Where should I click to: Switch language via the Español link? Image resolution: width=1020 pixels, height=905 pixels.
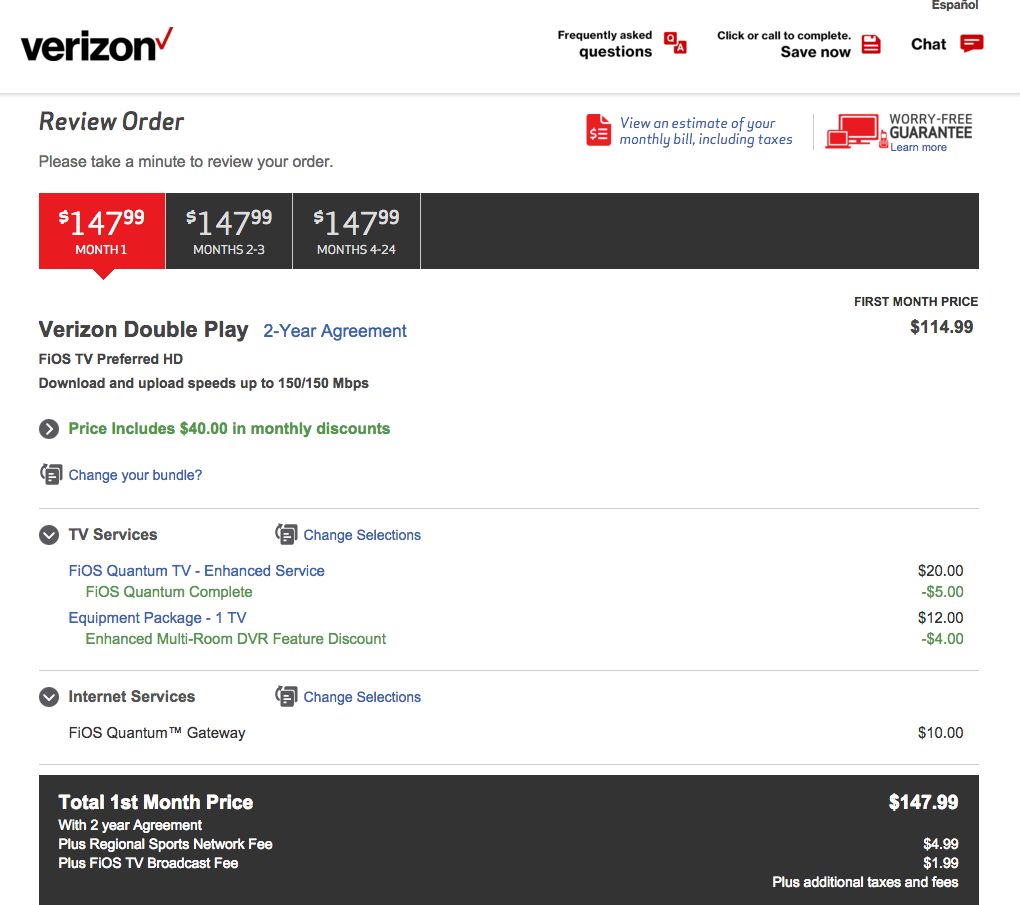[x=955, y=6]
